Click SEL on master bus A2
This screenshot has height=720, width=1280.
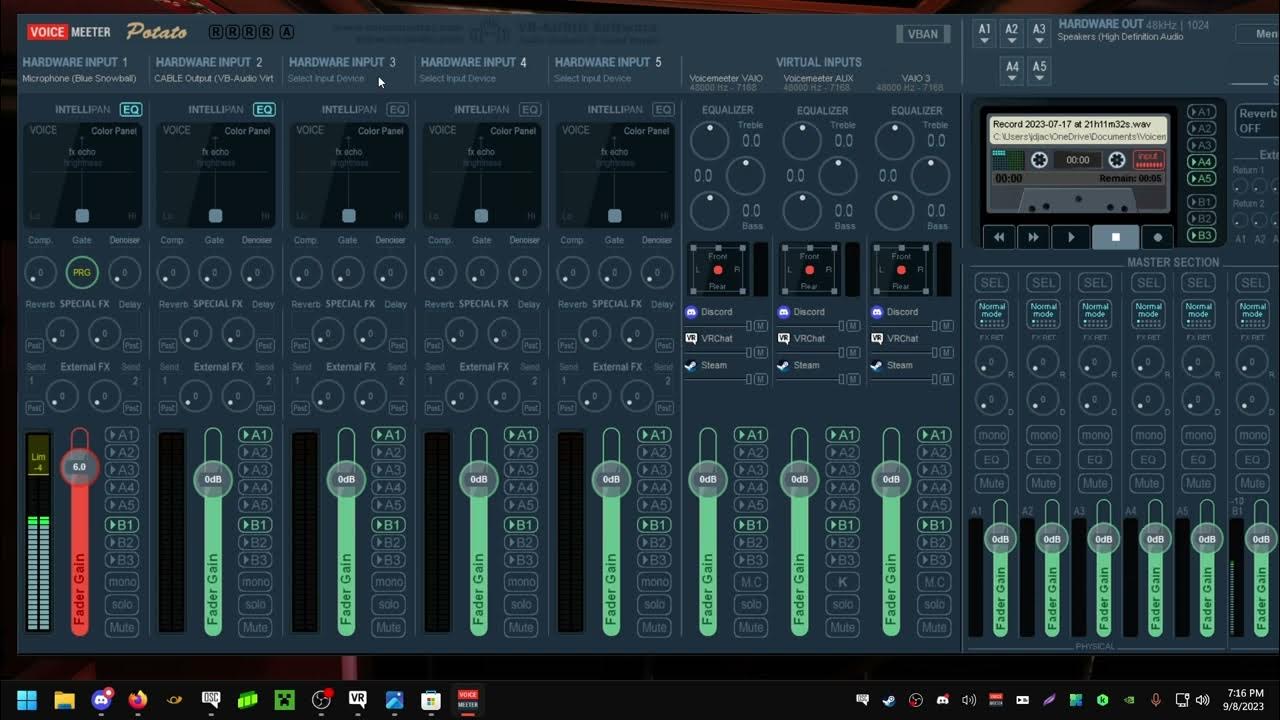1043,283
